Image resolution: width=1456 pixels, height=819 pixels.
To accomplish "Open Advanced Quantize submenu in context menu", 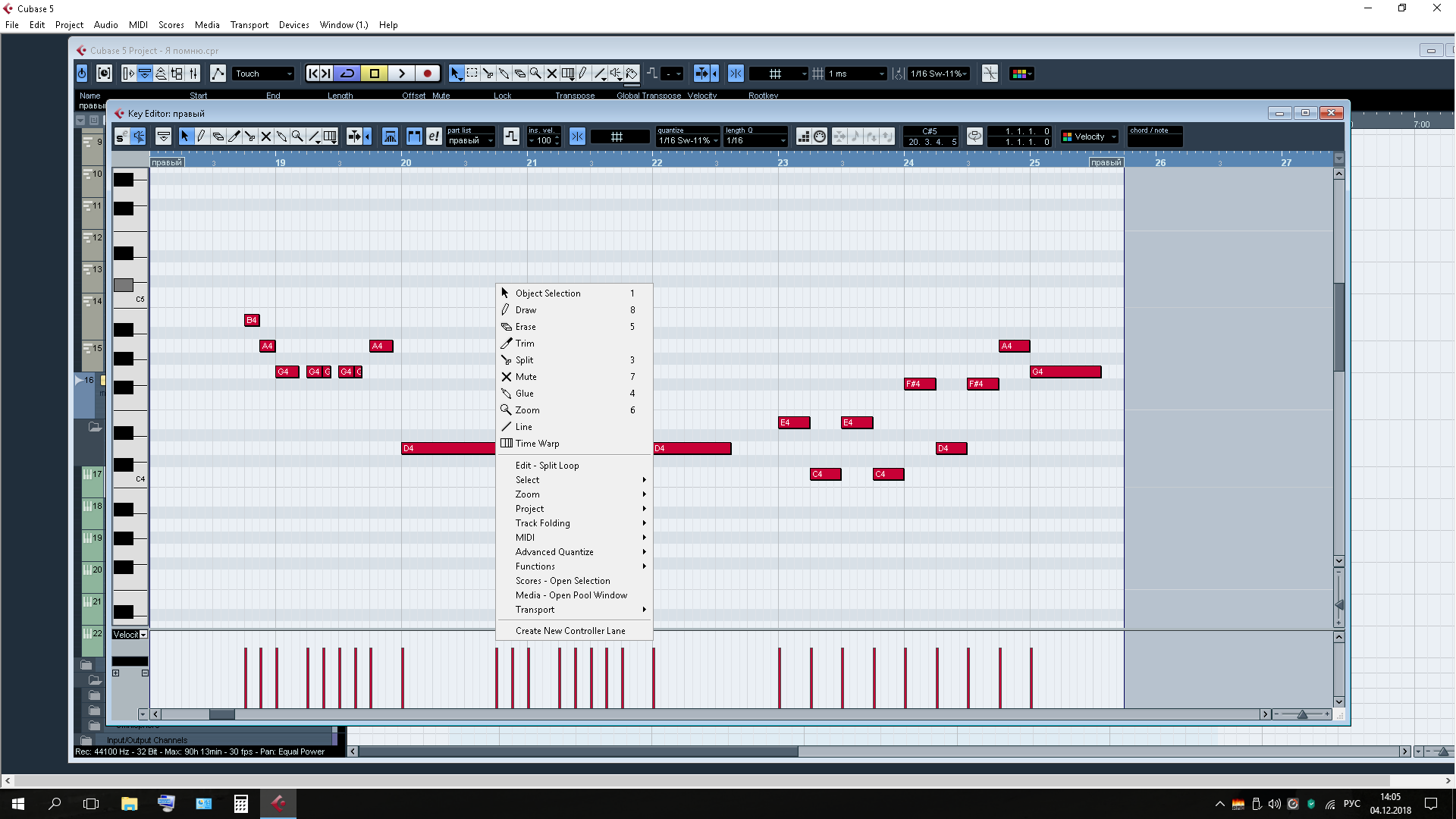I will pyautogui.click(x=554, y=552).
